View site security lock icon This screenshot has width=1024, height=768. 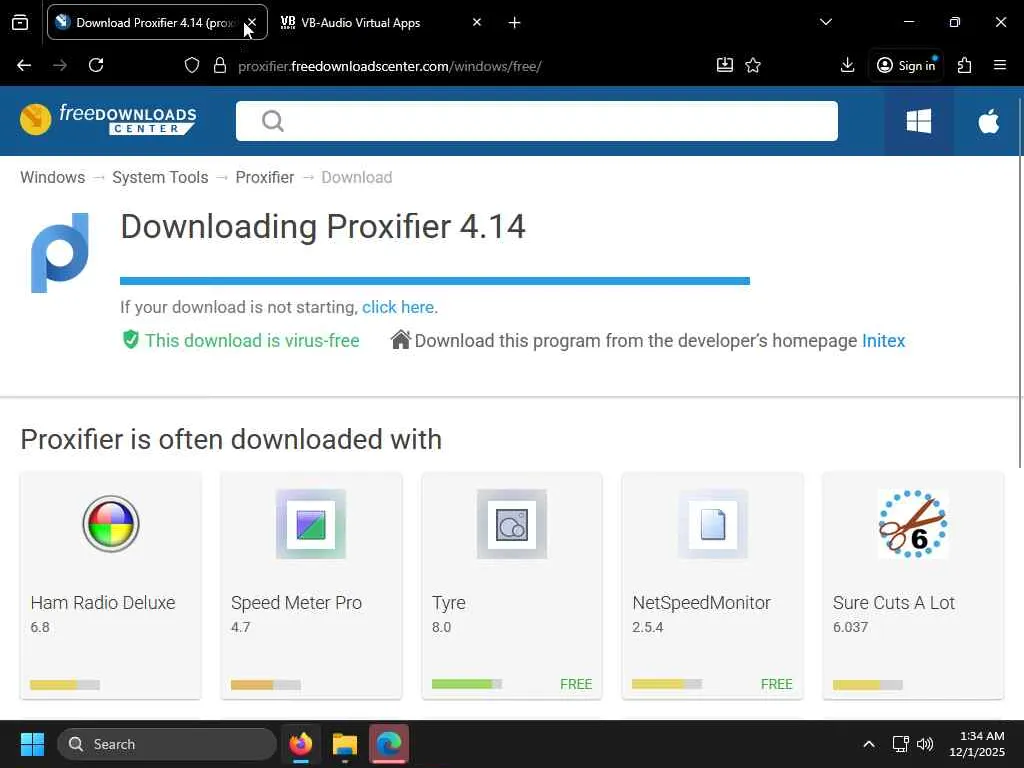coord(220,65)
